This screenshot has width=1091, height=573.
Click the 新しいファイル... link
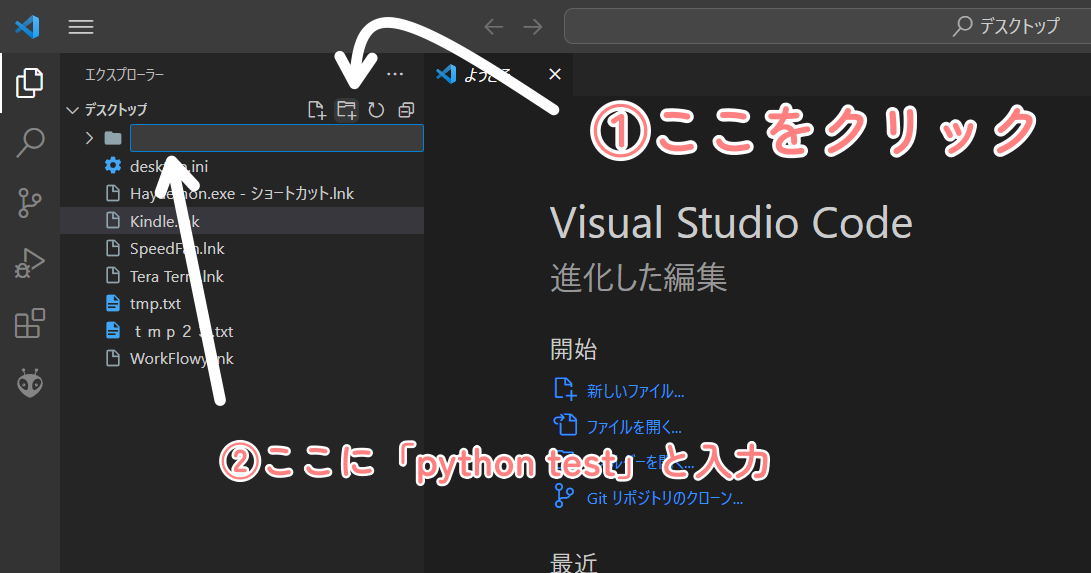(x=635, y=391)
